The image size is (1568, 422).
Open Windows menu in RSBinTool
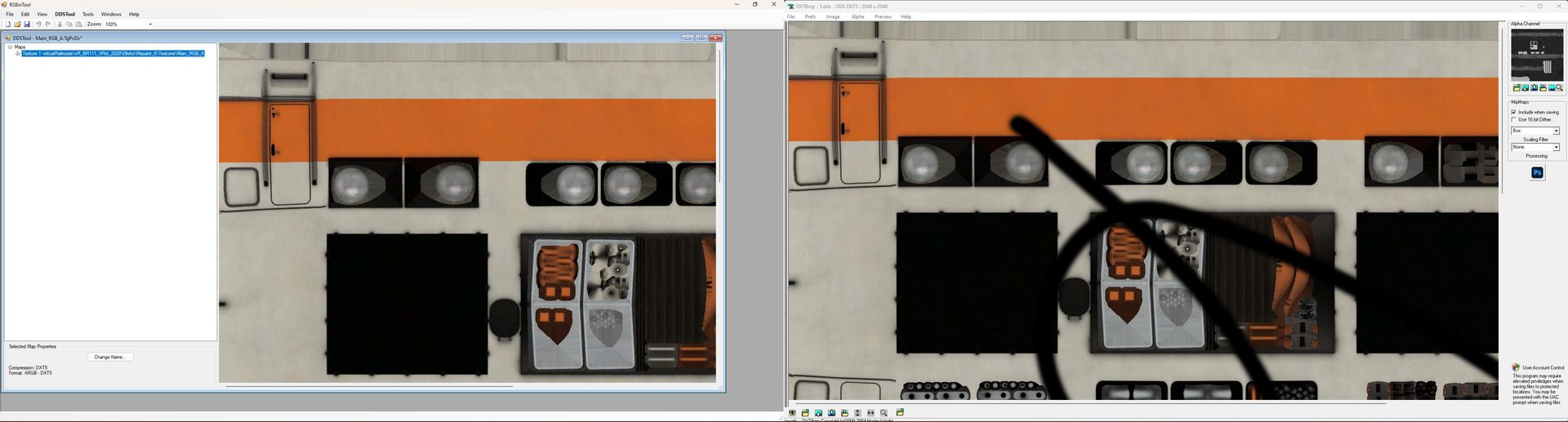[x=111, y=14]
